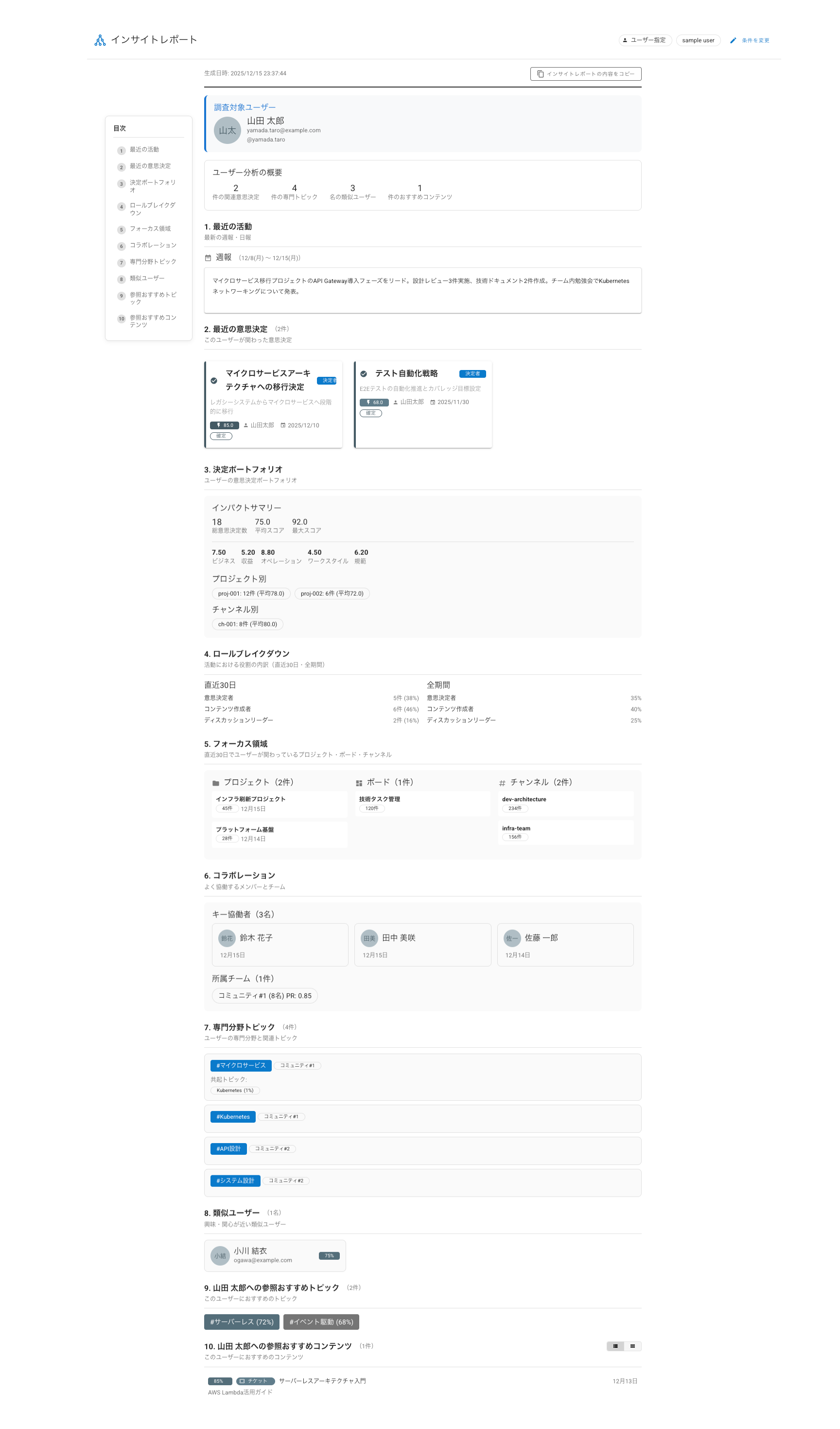The width and height of the screenshot is (840, 1429).
Task: Open サーバーレスアーキテクチャ入門 content item
Action: pos(322,1381)
